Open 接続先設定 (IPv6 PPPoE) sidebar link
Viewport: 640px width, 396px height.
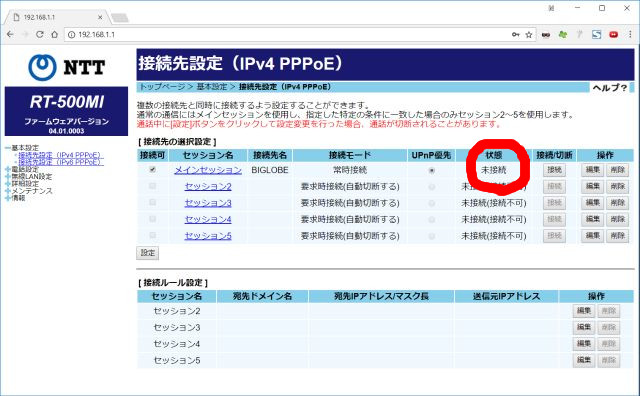pos(60,162)
